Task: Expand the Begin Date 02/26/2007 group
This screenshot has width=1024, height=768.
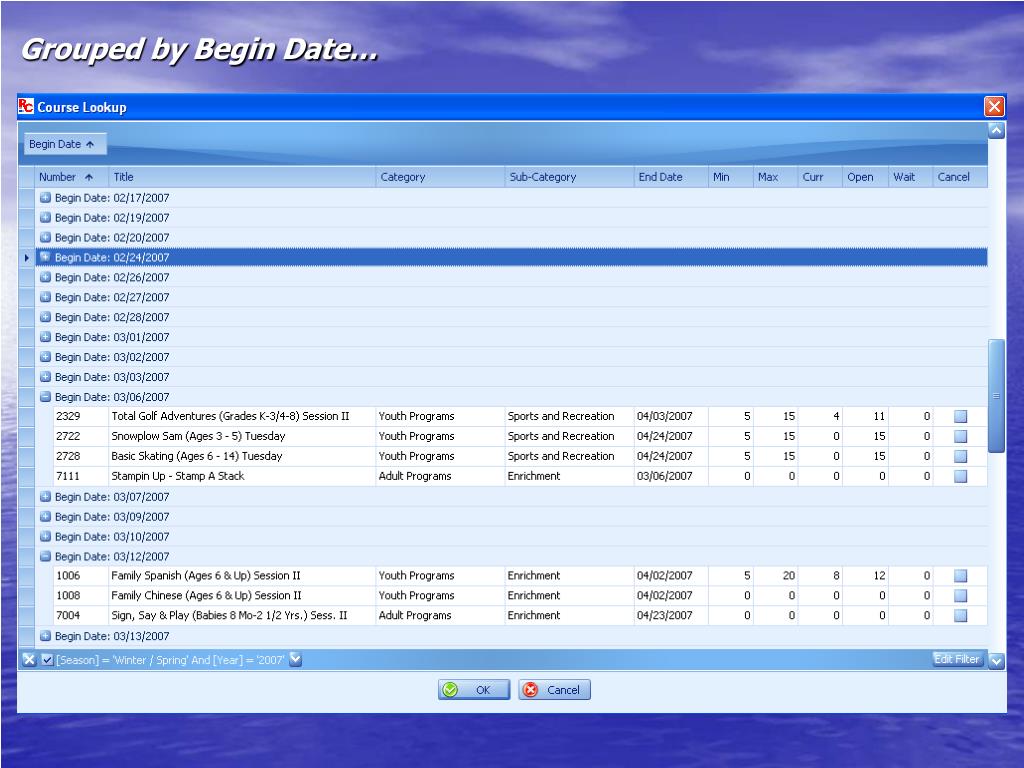Action: click(x=45, y=277)
